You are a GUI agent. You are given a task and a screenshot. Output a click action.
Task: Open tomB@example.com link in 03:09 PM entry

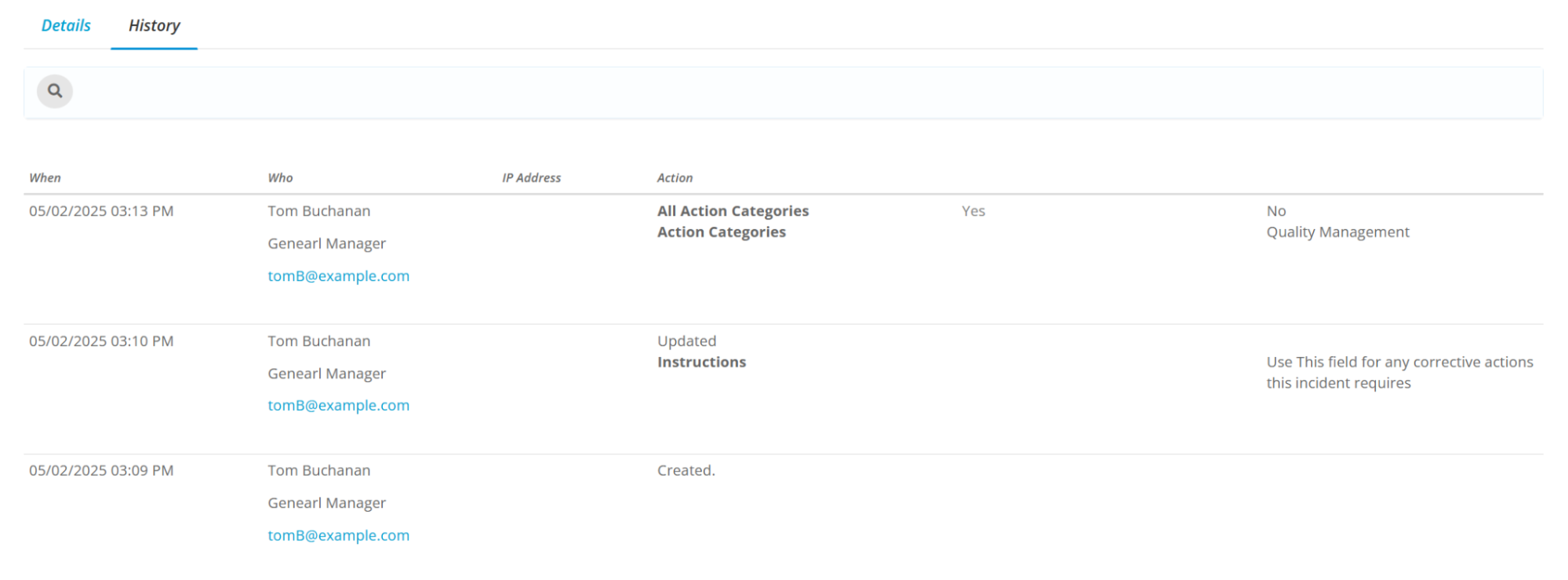tap(338, 535)
